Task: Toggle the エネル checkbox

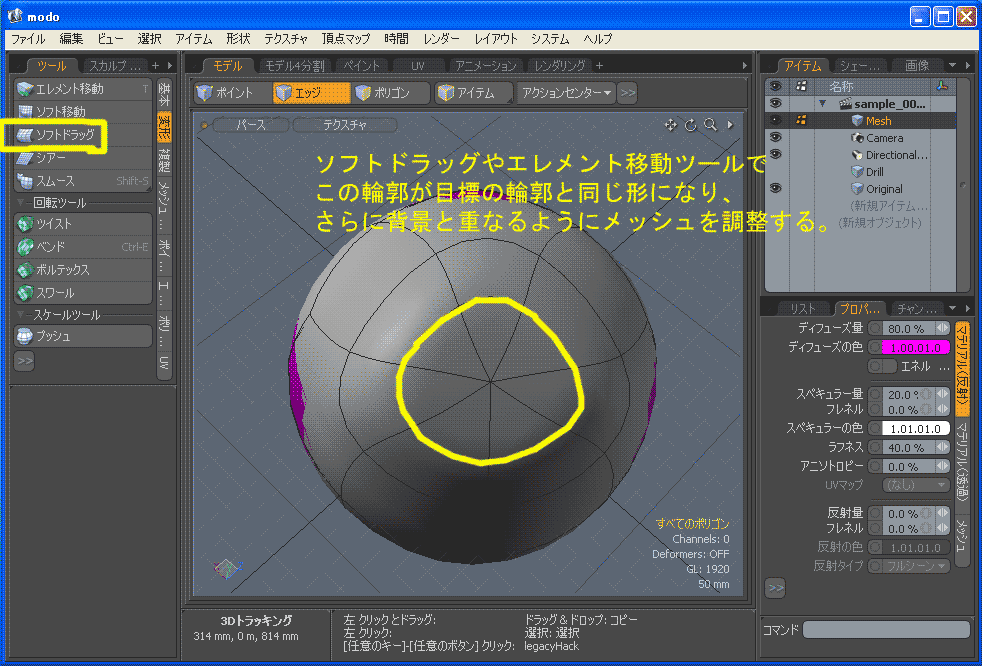Action: click(882, 366)
